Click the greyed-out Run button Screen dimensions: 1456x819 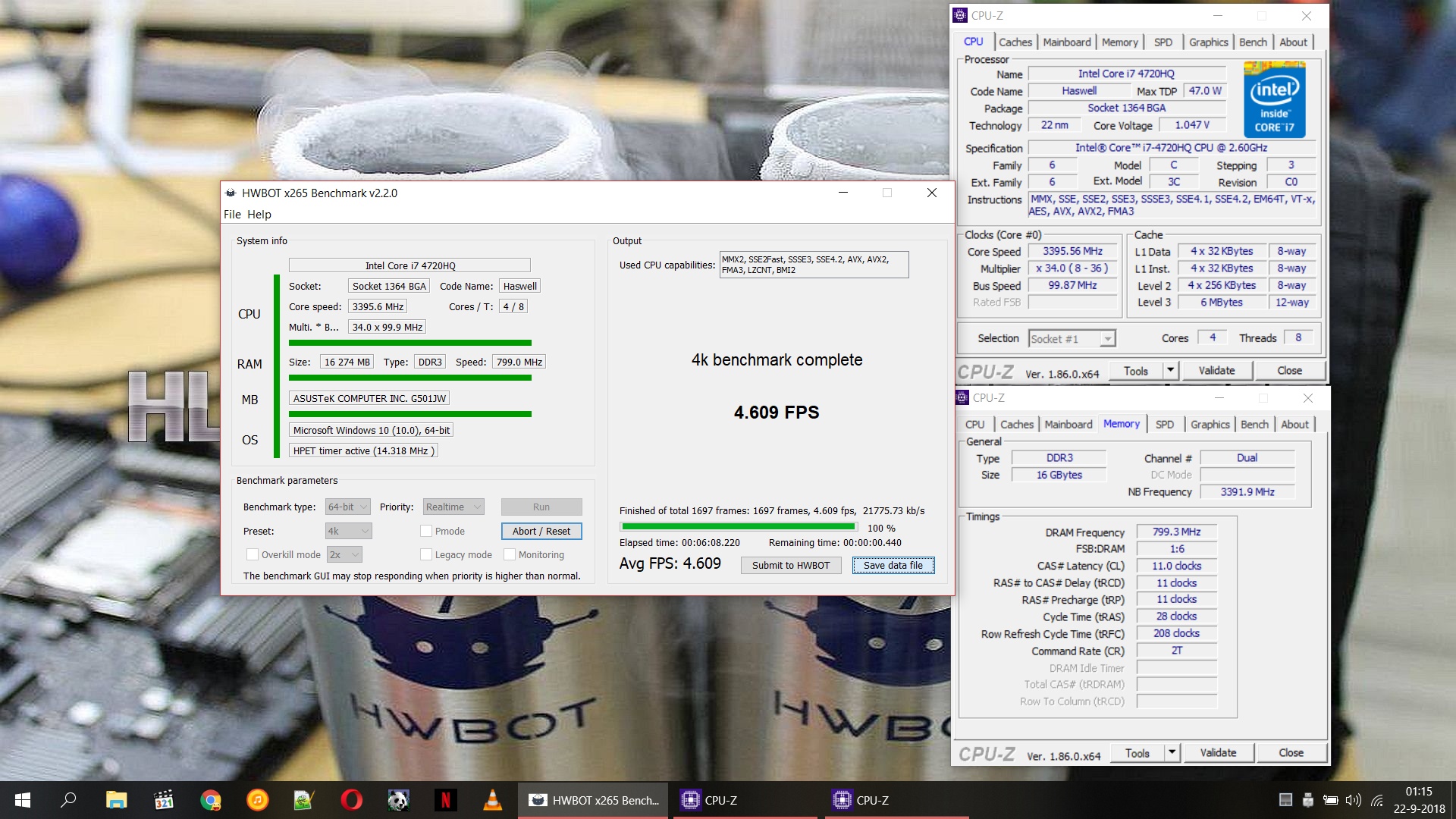click(541, 507)
